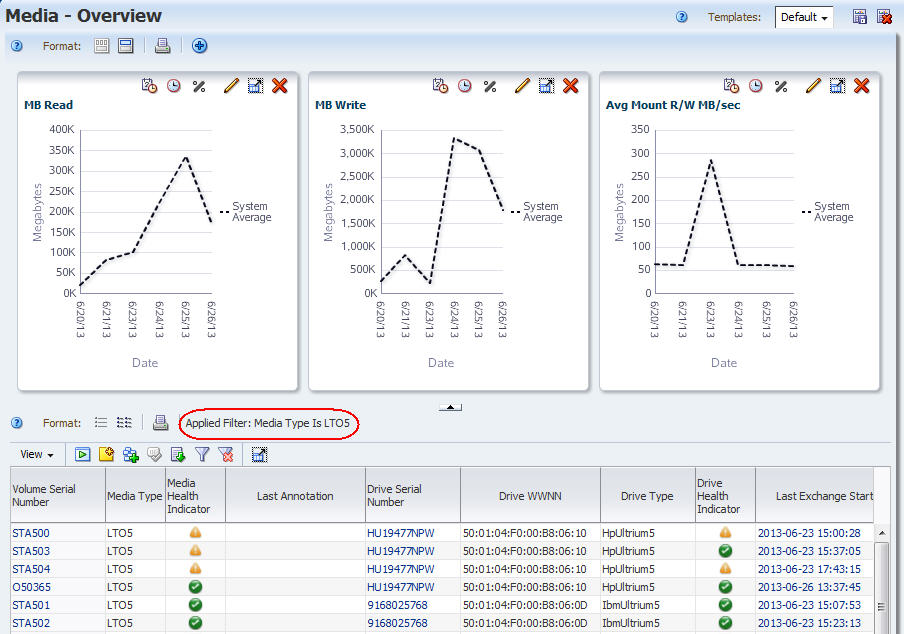Click the Drive Type column header
The height and width of the screenshot is (634, 904).
coord(647,496)
